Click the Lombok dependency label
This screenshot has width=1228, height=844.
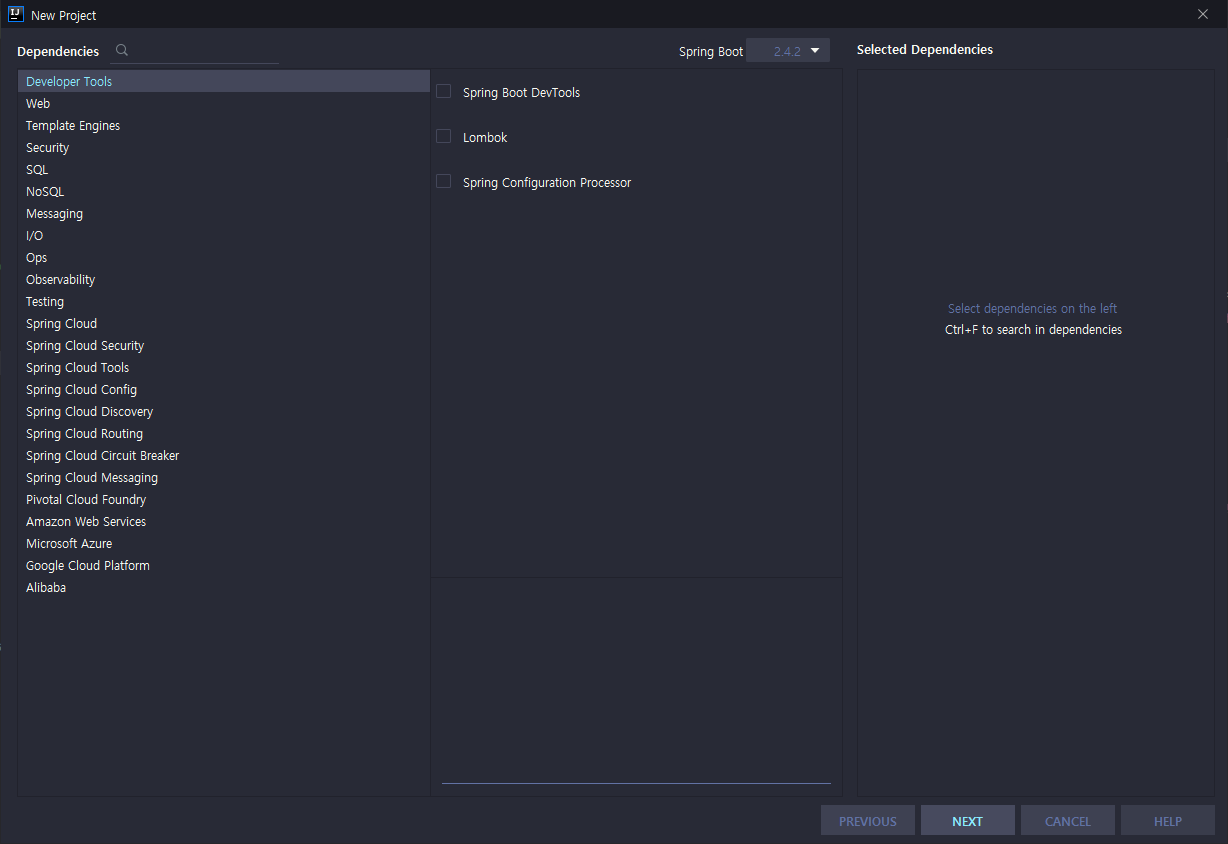(485, 137)
